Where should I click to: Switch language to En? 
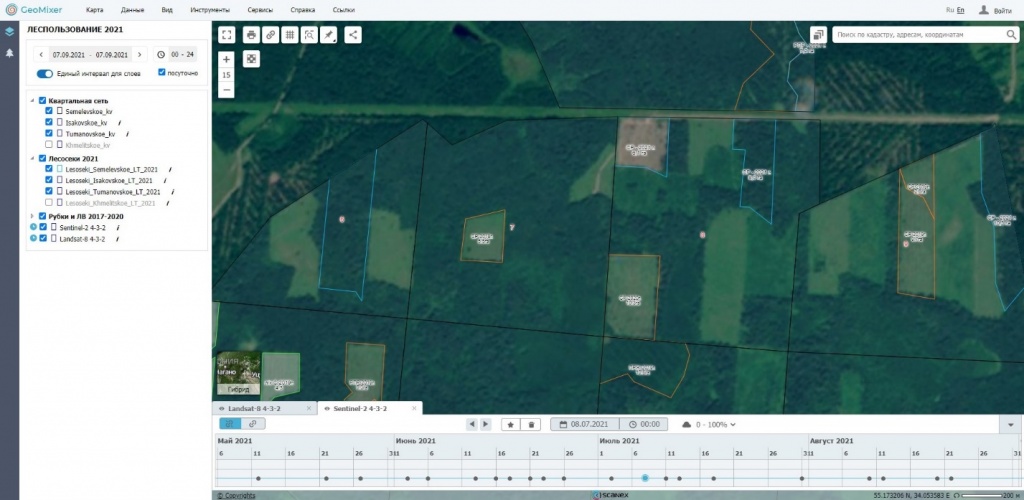961,10
